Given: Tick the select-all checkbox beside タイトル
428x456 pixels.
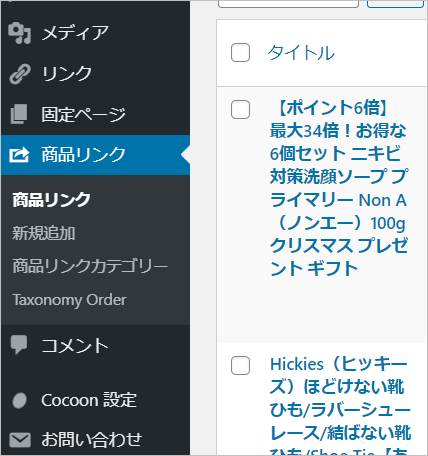Looking at the screenshot, I should coord(240,52).
